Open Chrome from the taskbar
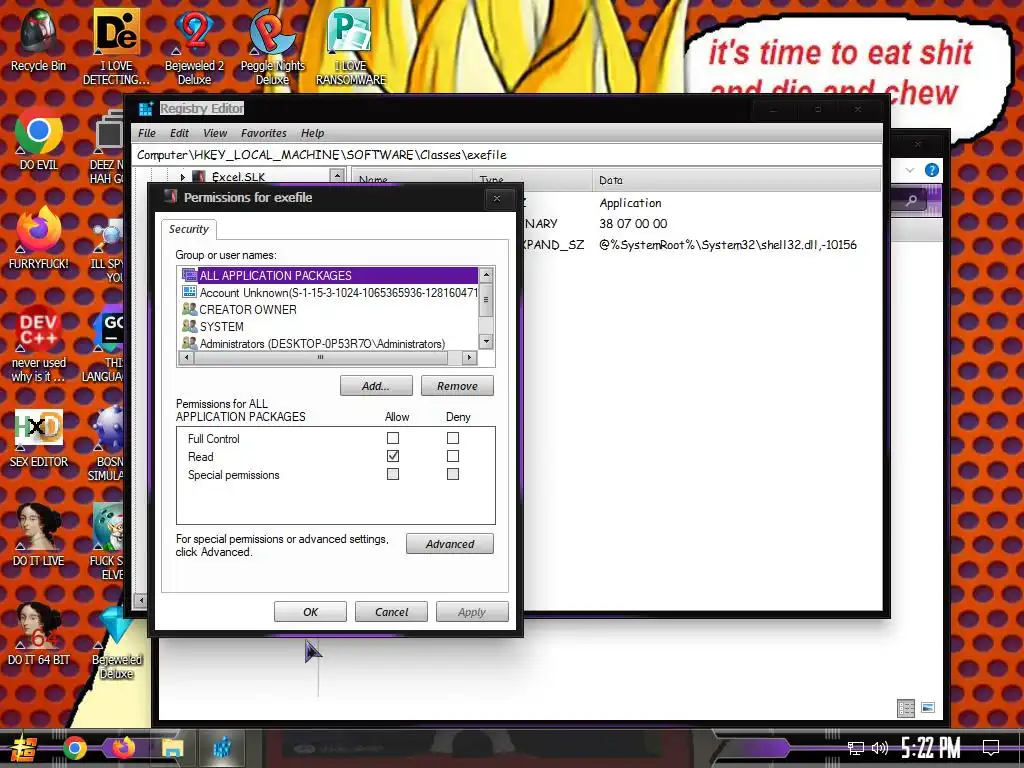The height and width of the screenshot is (768, 1024). click(x=74, y=748)
